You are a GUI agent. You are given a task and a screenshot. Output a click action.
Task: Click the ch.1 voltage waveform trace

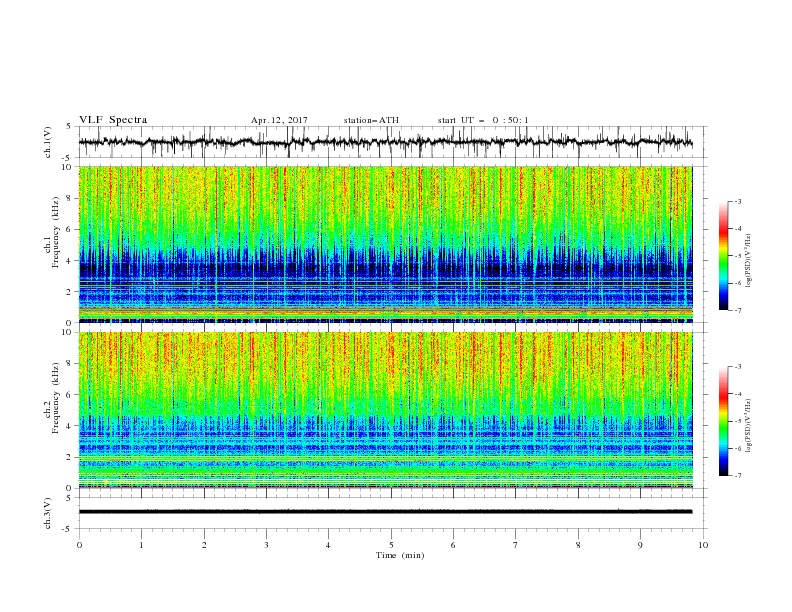coord(385,142)
